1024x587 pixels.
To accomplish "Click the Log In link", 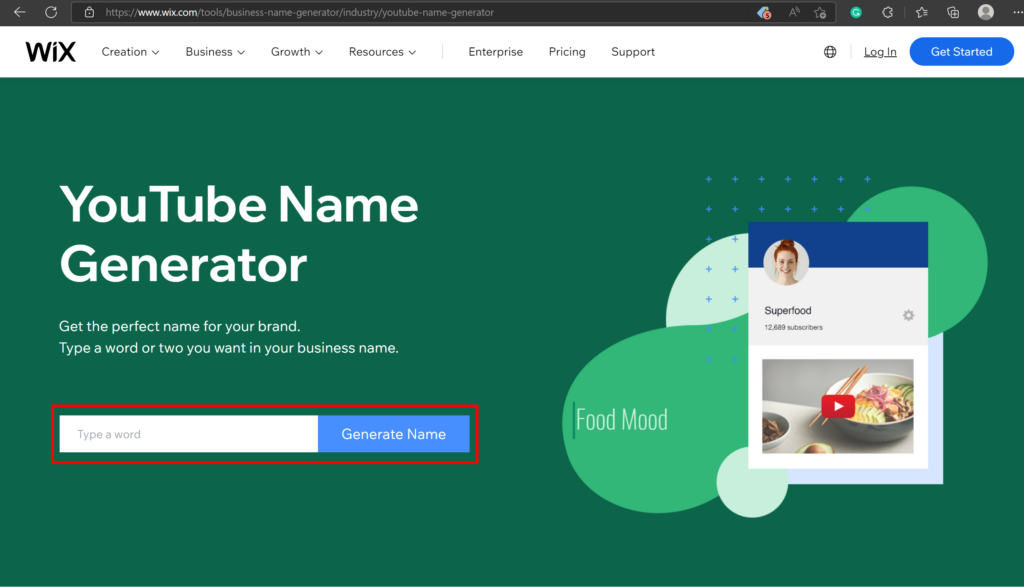I will pyautogui.click(x=880, y=52).
